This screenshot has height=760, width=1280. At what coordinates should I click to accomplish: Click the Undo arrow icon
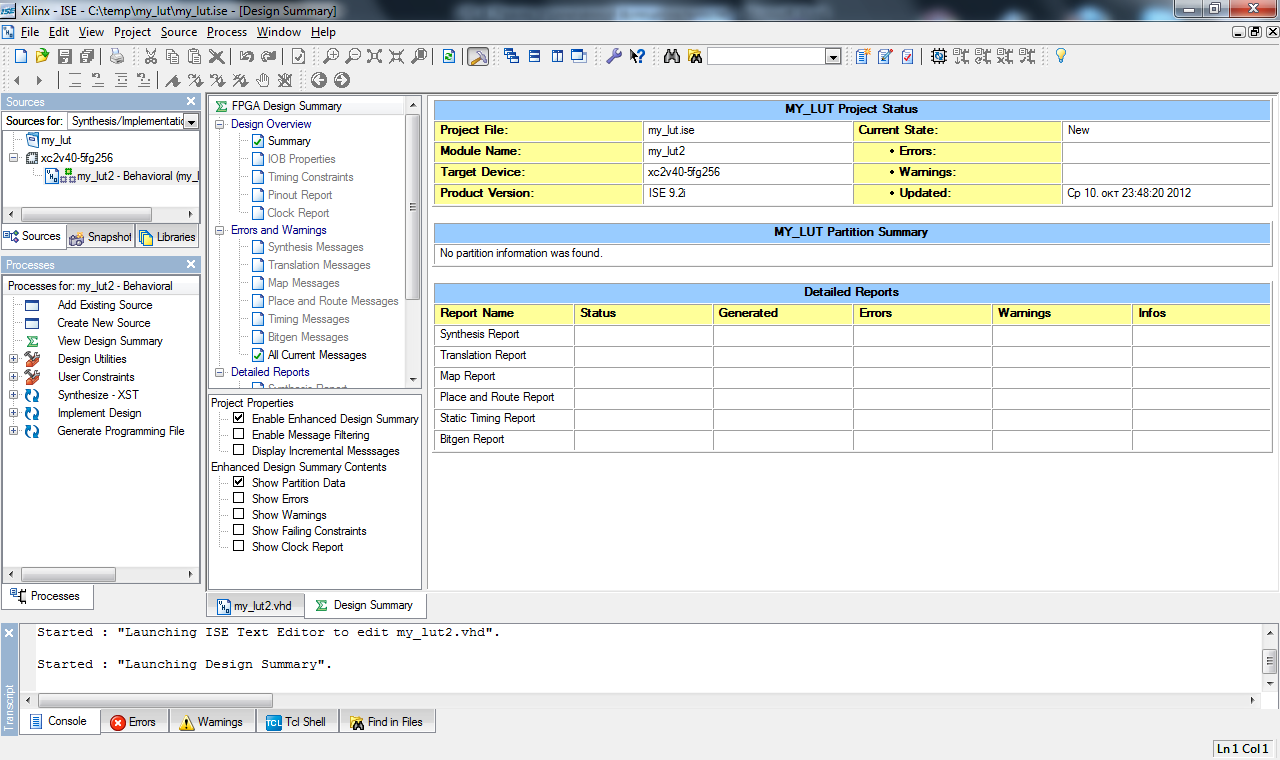tap(246, 57)
